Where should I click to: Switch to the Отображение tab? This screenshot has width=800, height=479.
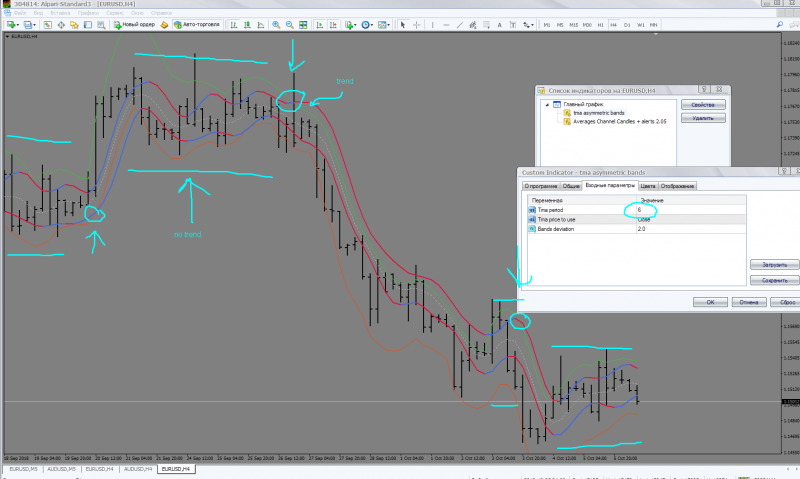[x=677, y=186]
